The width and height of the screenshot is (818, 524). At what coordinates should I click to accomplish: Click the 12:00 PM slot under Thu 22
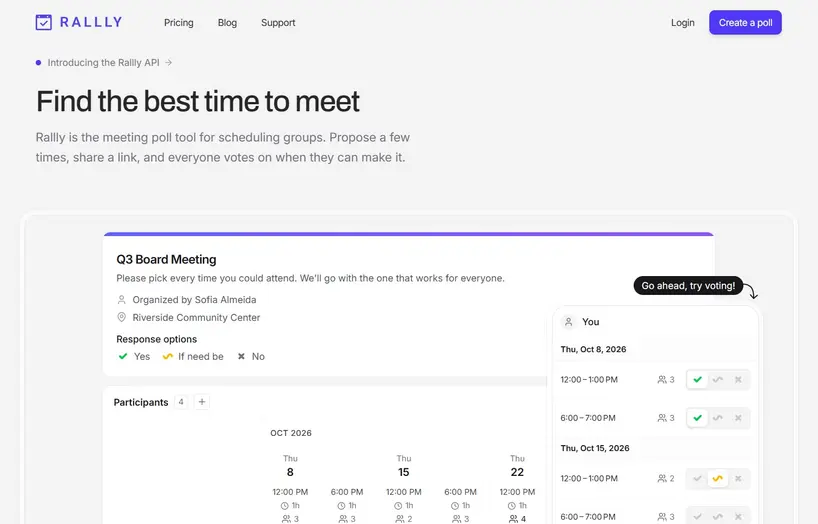[517, 492]
